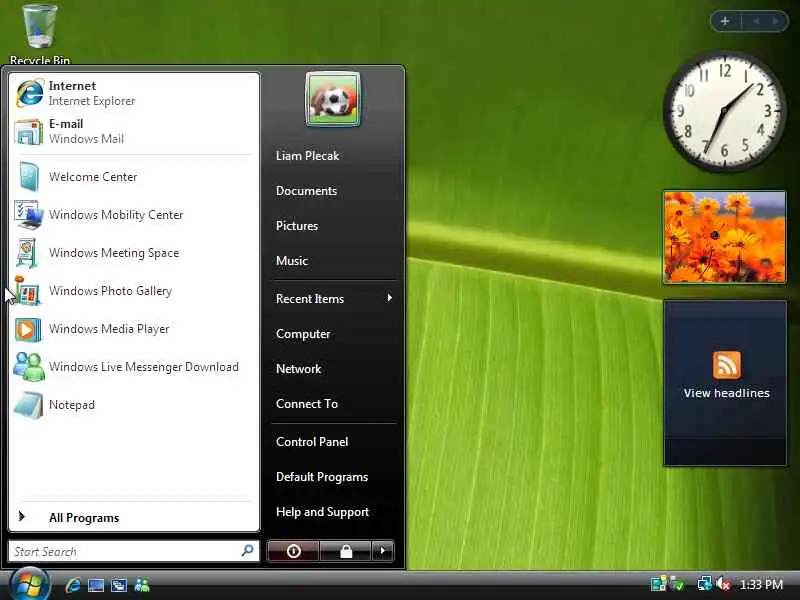Click View headlines in feed gadget

727,393
